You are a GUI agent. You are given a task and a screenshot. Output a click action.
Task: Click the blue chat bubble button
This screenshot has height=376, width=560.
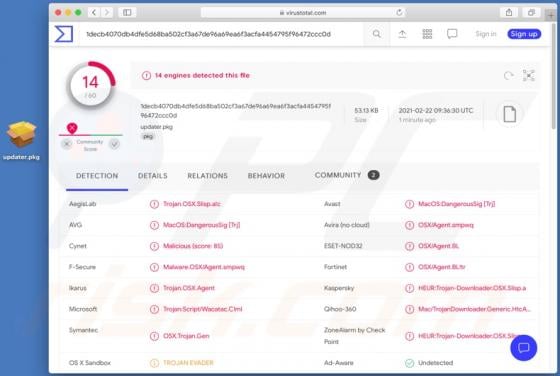[x=524, y=347]
